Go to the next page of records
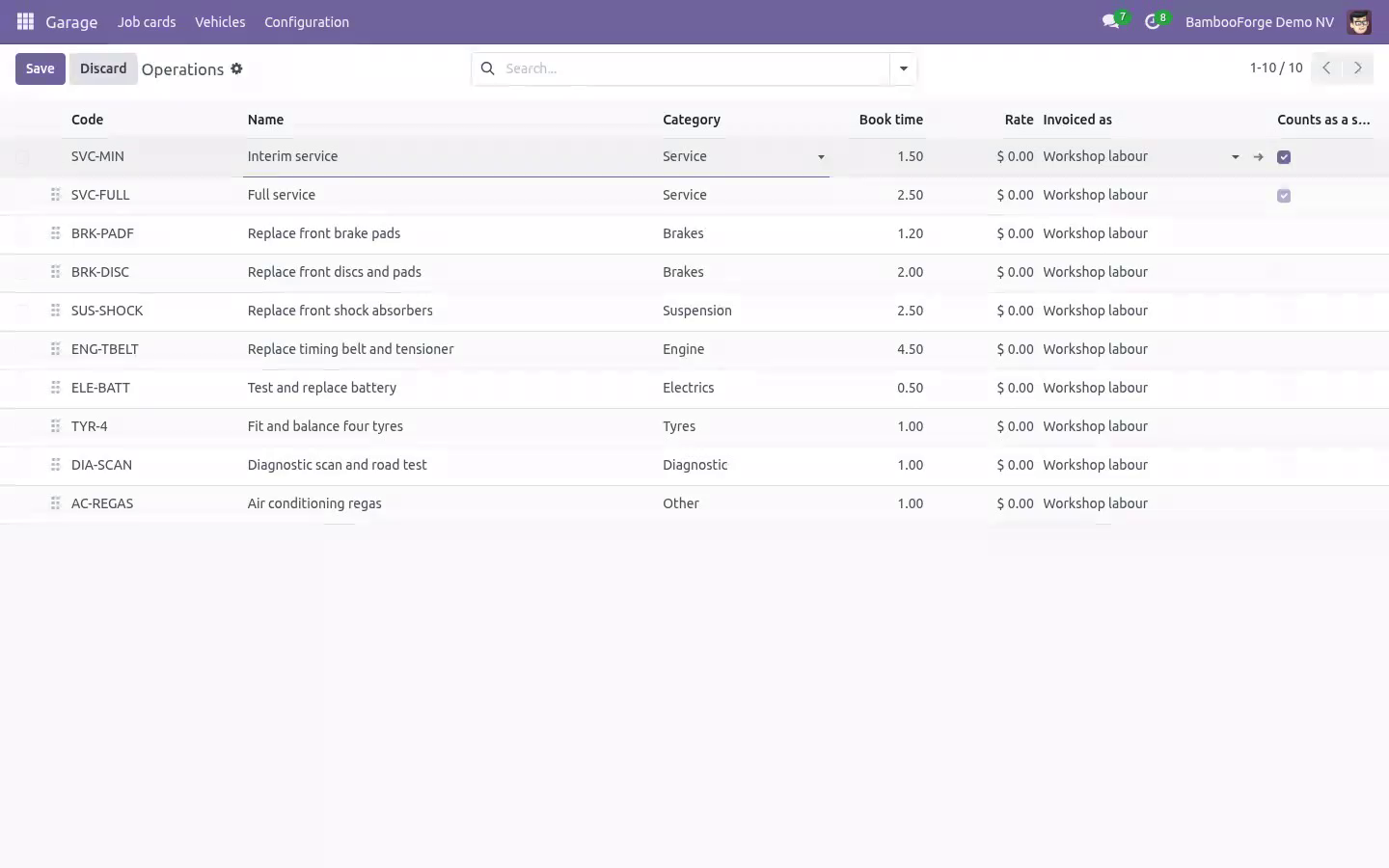The width and height of the screenshot is (1389, 868). click(x=1357, y=68)
